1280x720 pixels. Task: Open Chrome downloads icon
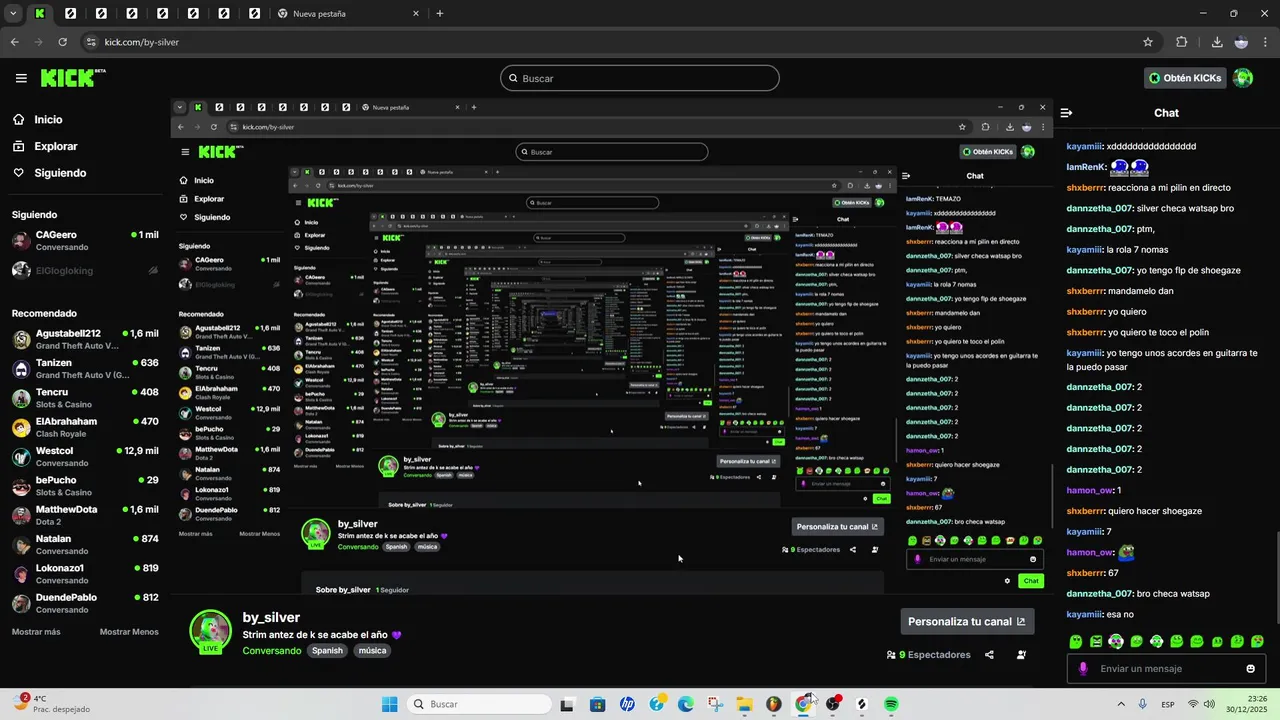(1217, 42)
